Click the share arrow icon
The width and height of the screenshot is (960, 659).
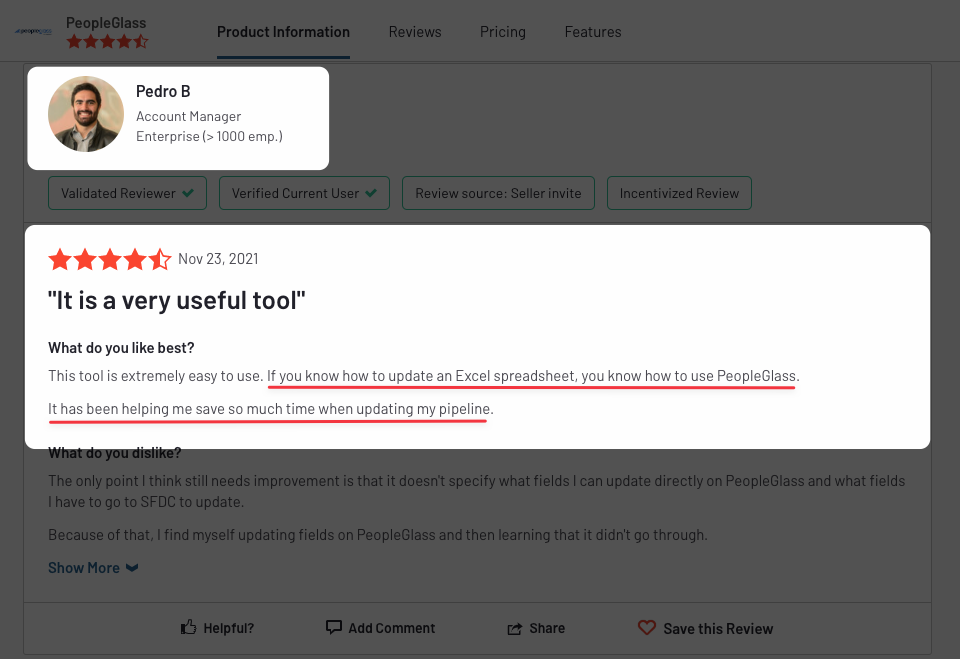point(515,628)
